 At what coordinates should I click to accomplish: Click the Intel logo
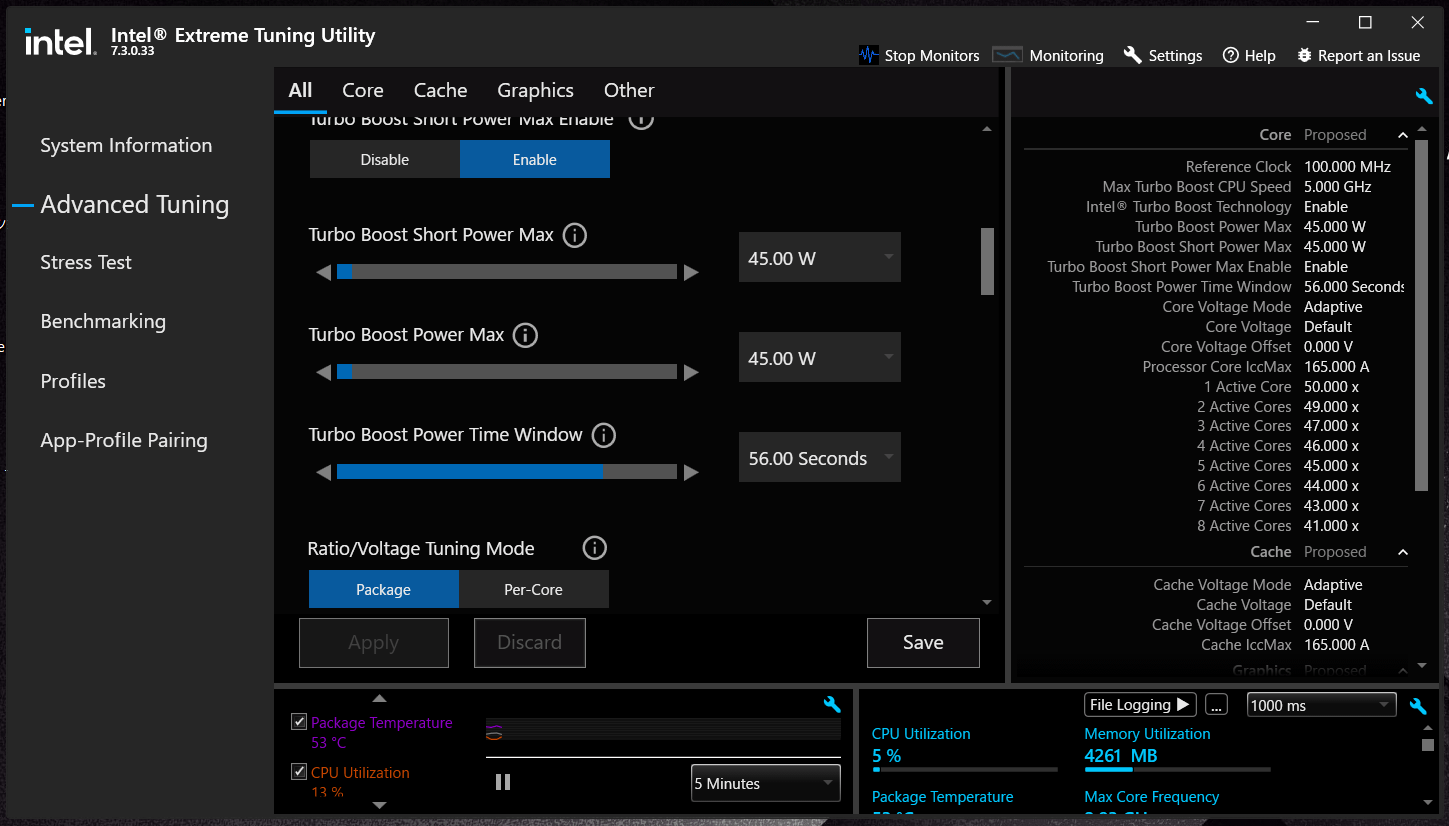click(x=59, y=41)
